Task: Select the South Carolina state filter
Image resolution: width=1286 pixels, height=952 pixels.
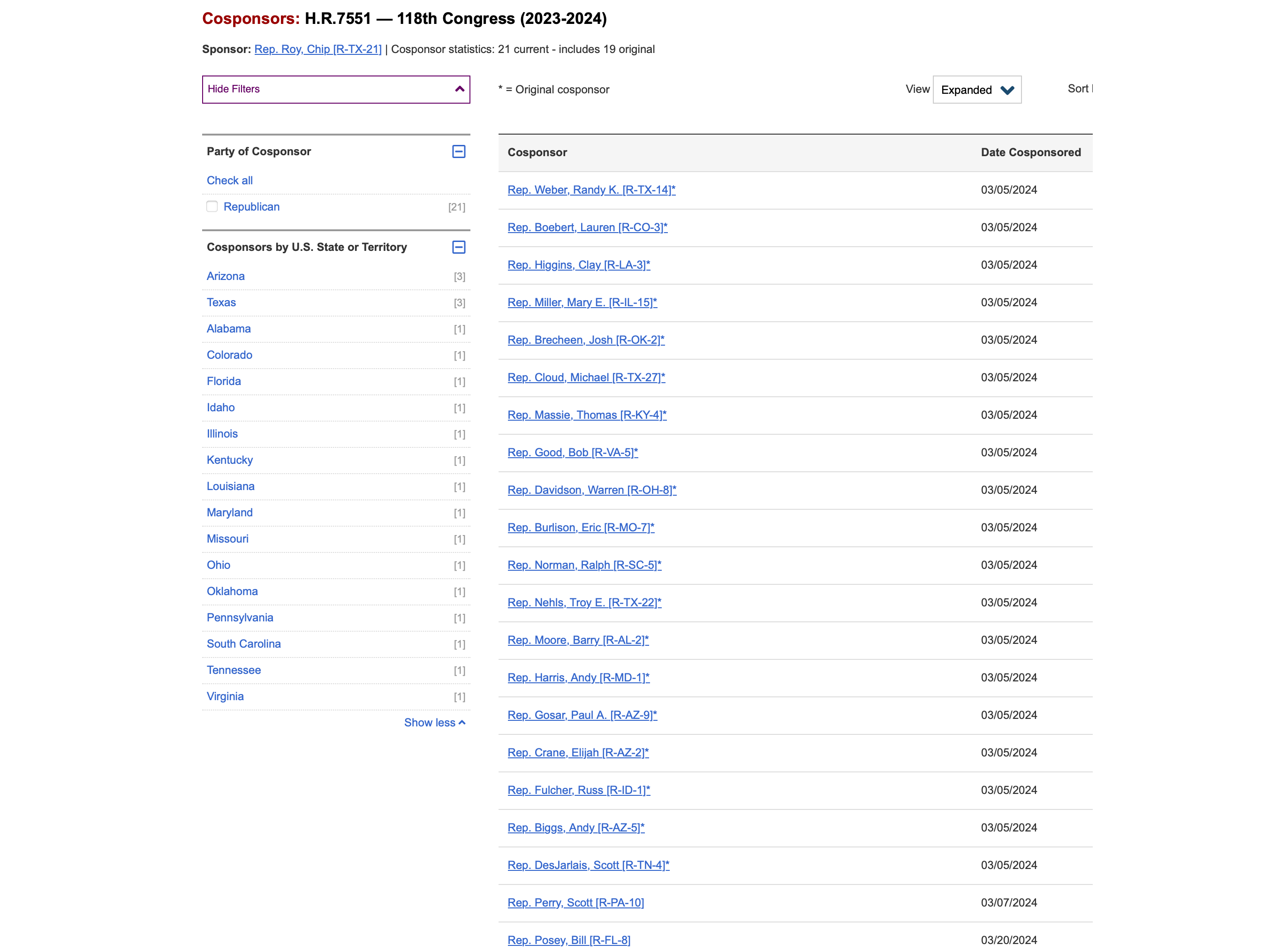Action: click(x=244, y=644)
